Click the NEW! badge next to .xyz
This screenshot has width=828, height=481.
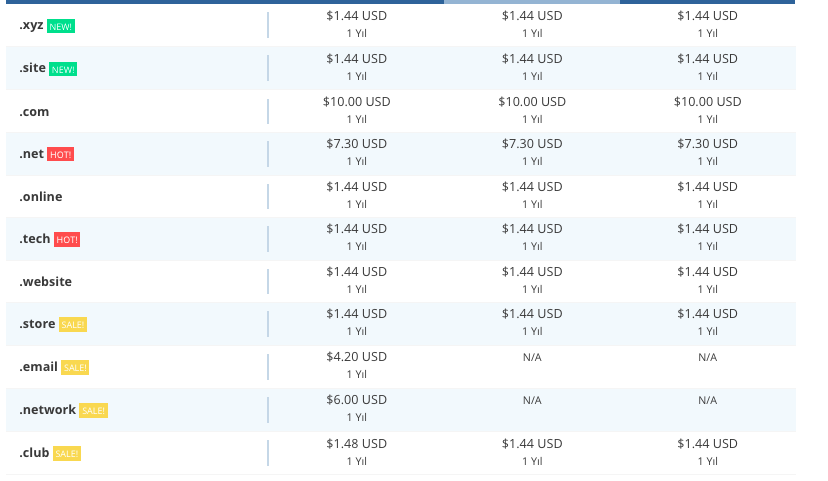tap(62, 26)
